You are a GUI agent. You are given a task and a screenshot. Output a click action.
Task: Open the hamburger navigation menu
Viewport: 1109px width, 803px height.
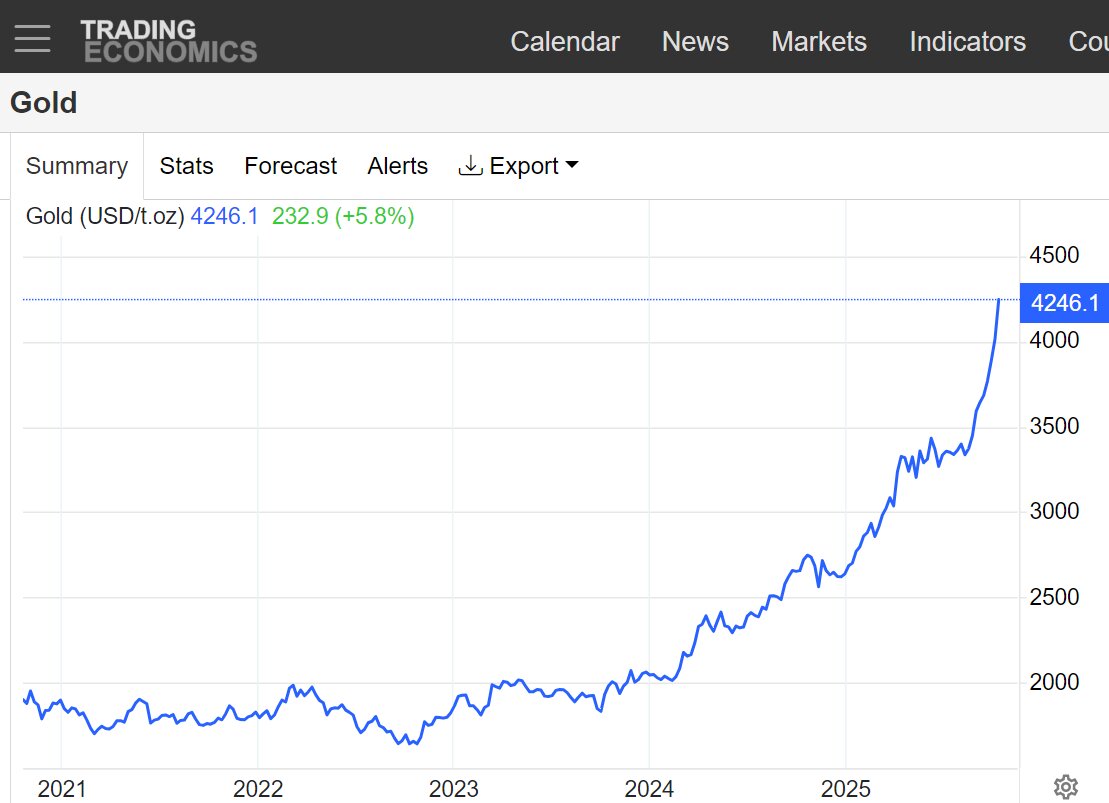[32, 38]
